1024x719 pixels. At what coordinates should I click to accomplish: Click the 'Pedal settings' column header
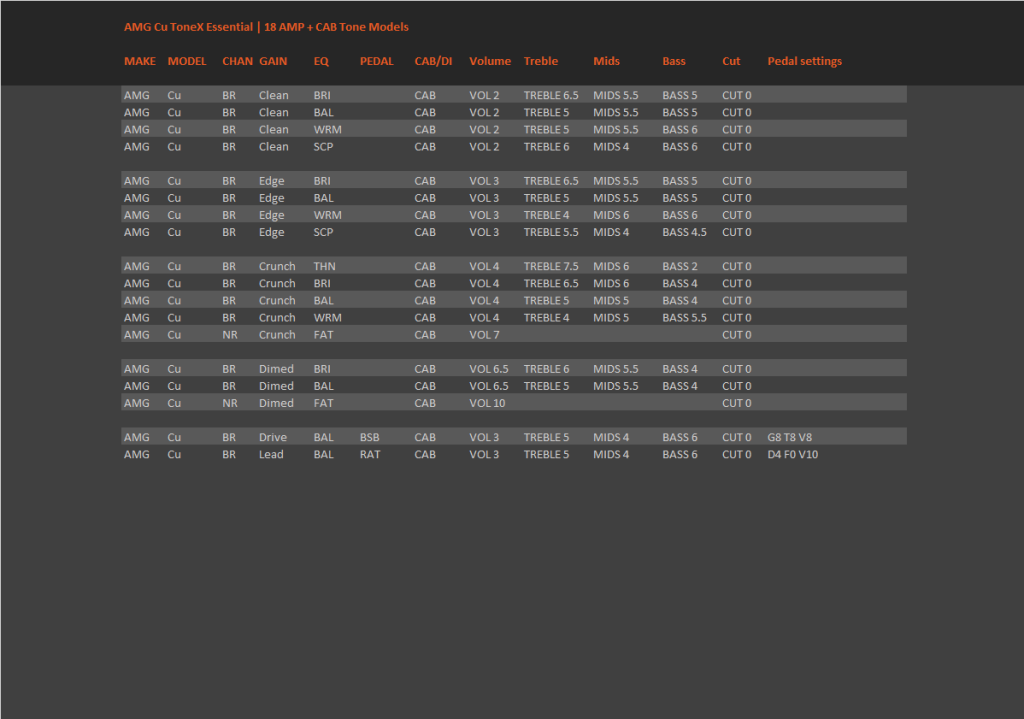pyautogui.click(x=805, y=61)
